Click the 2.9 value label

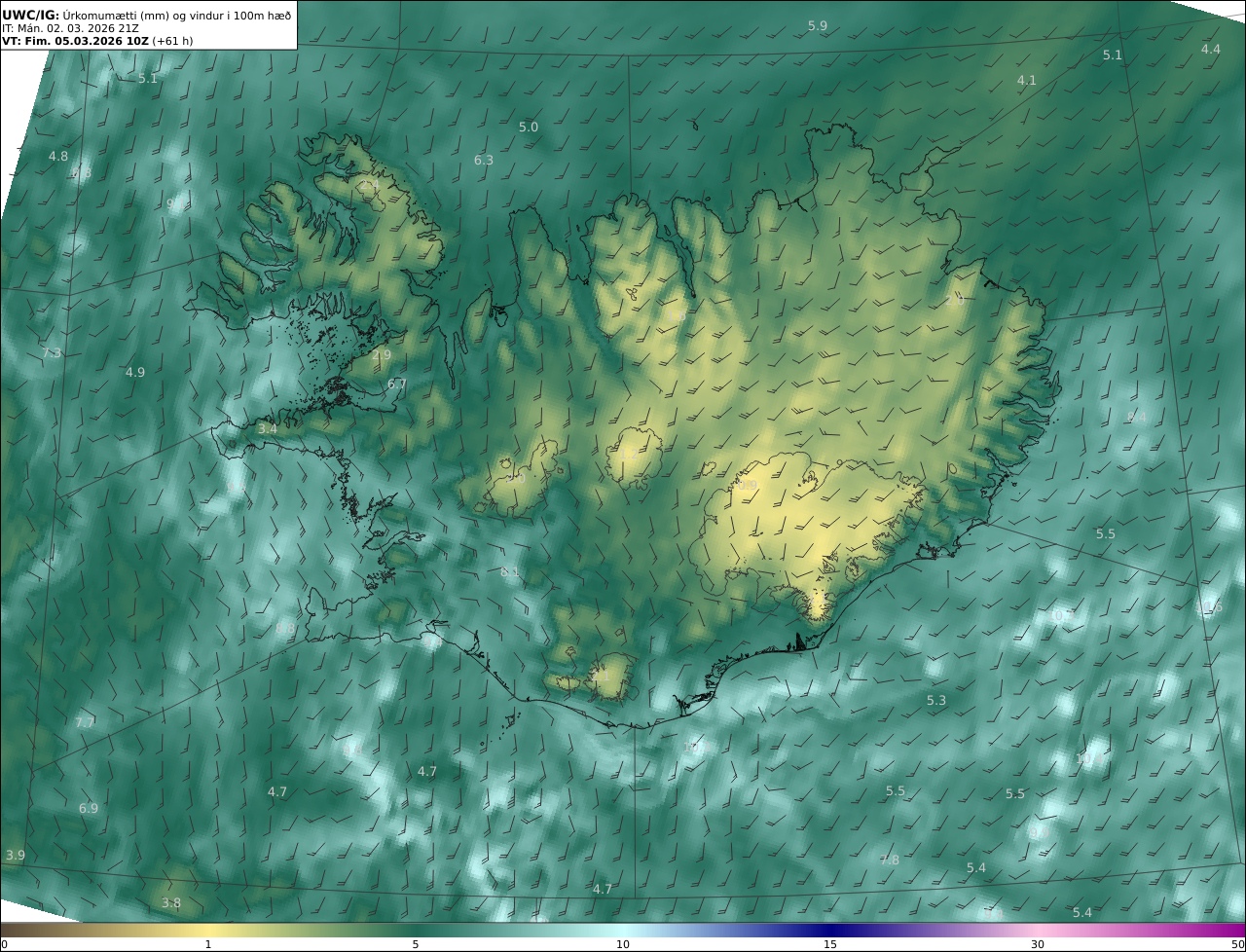coord(381,355)
